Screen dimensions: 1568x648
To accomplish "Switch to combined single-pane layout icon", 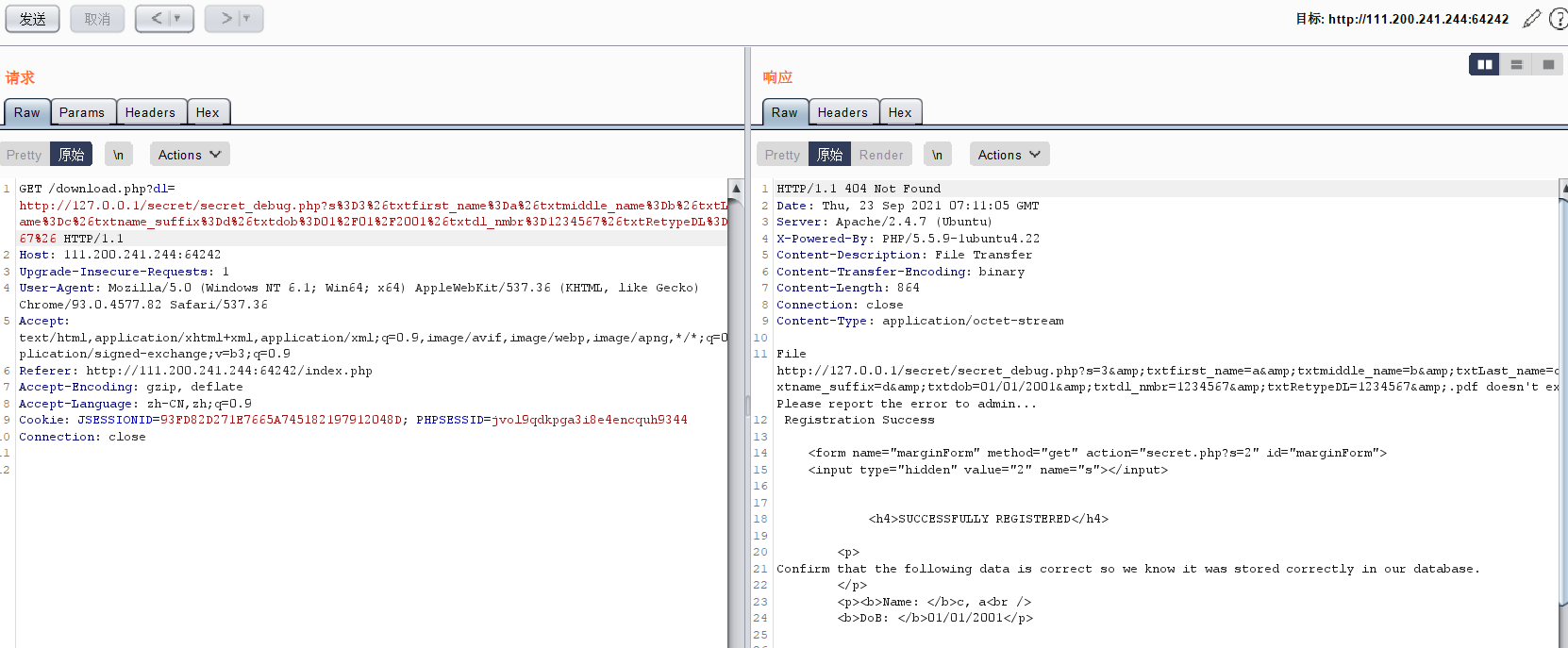I will [x=1547, y=64].
